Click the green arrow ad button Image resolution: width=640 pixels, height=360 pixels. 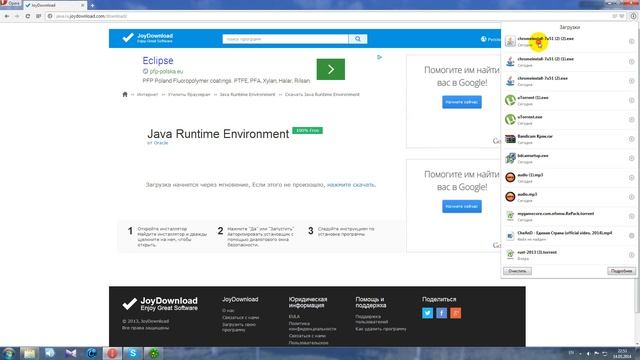(331, 69)
